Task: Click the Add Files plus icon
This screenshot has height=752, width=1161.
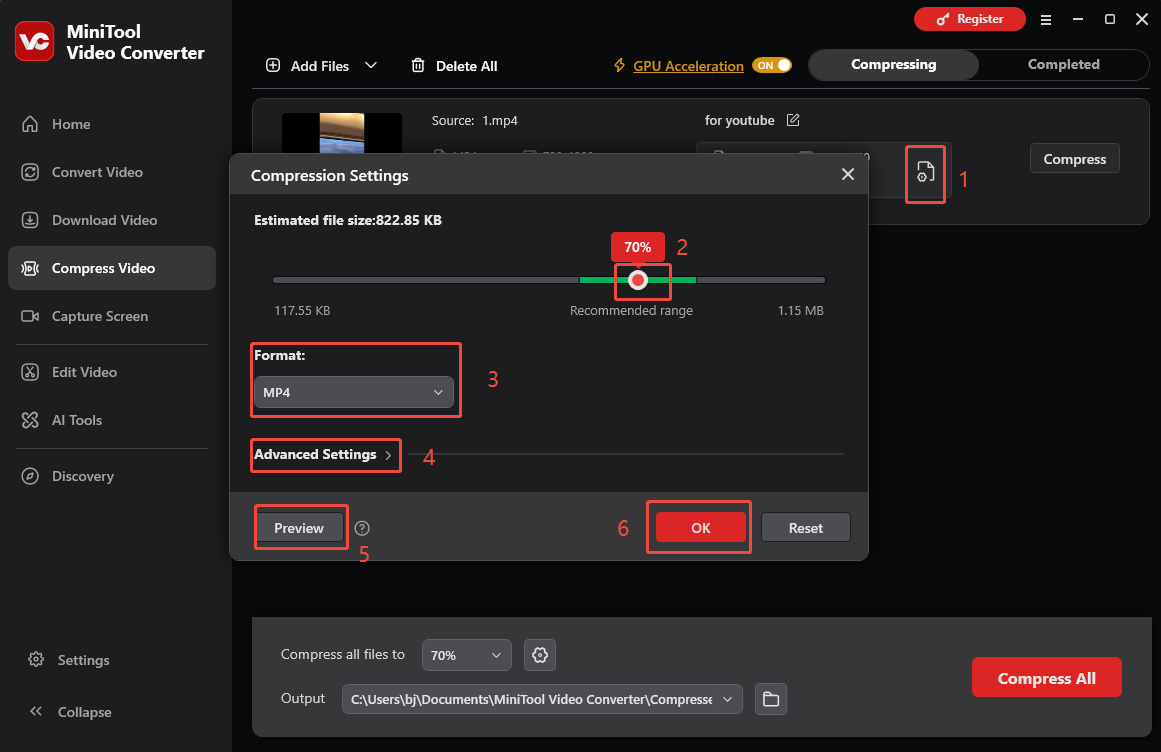Action: click(x=273, y=65)
